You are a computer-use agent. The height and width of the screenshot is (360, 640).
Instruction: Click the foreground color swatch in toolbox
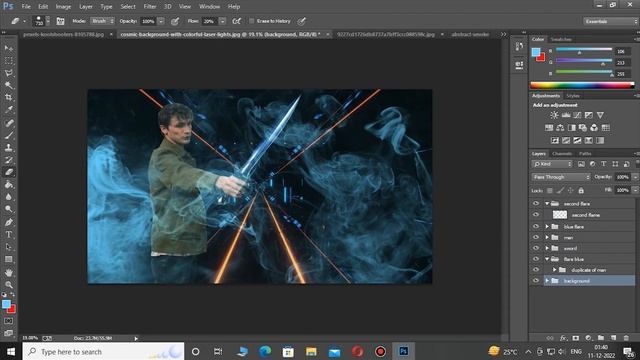pyautogui.click(x=6, y=304)
